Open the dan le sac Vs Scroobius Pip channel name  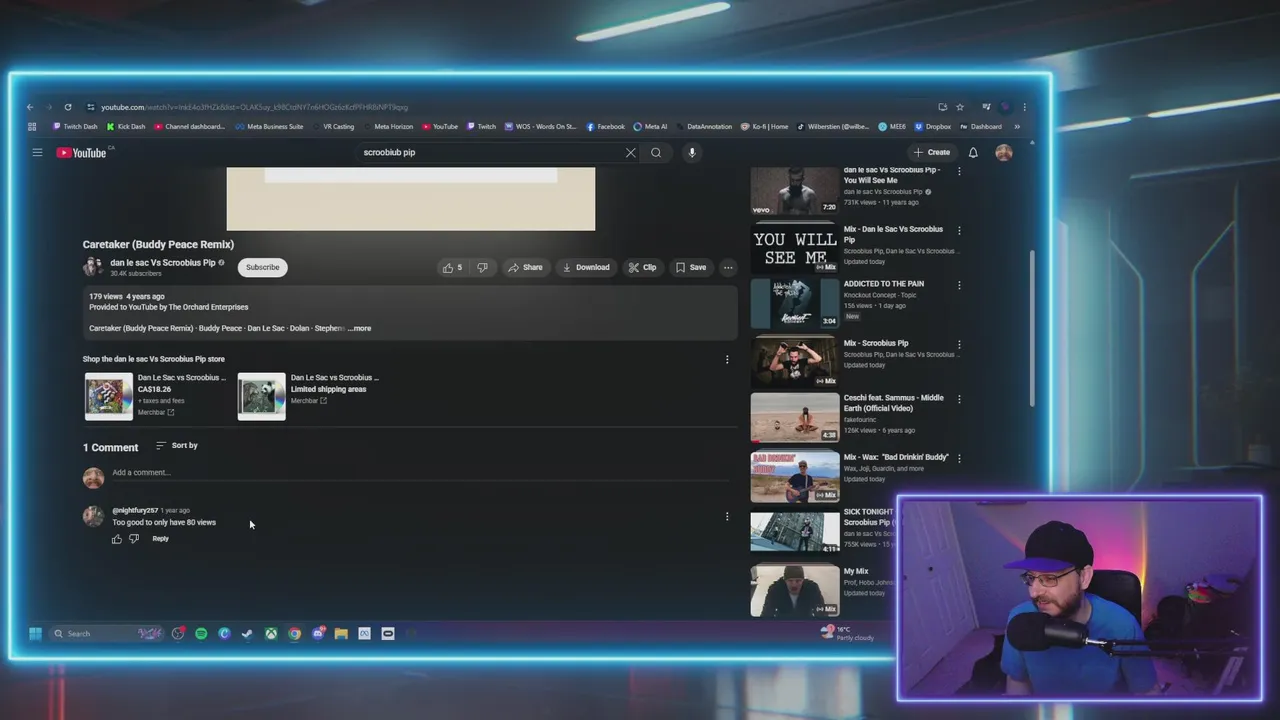pyautogui.click(x=163, y=263)
